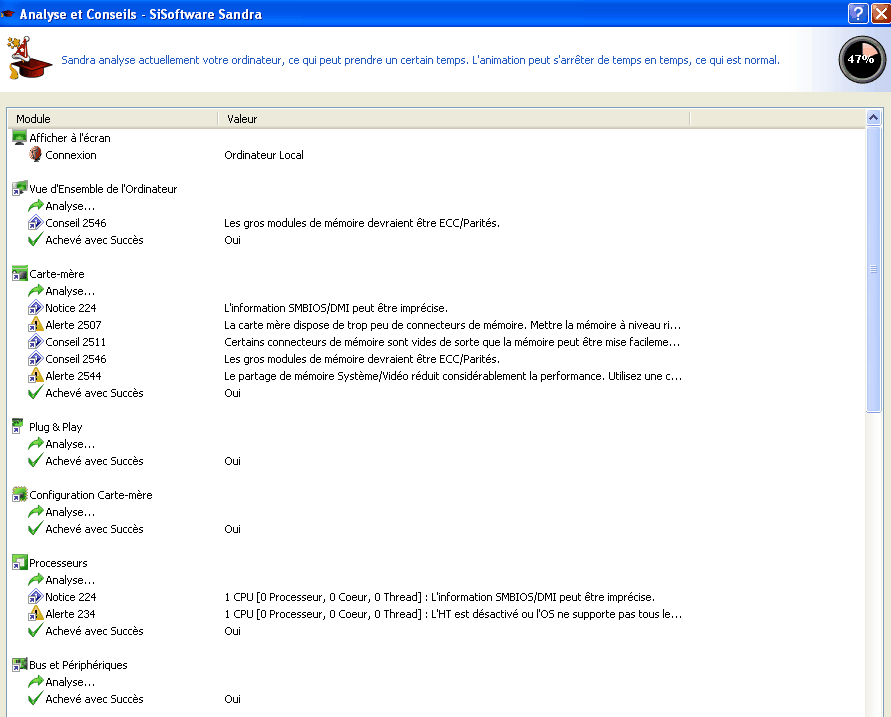
Task: Click the Conseil 2511 tip icon
Action: click(x=36, y=341)
